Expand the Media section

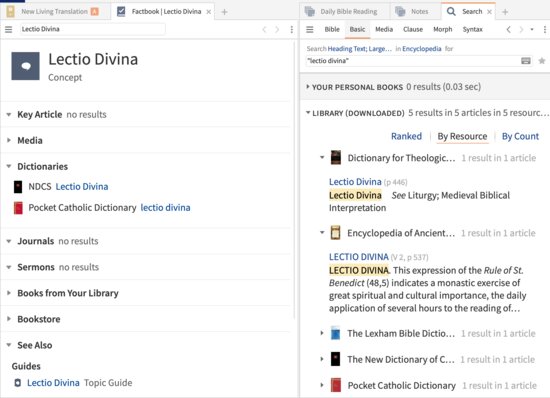coord(9,140)
